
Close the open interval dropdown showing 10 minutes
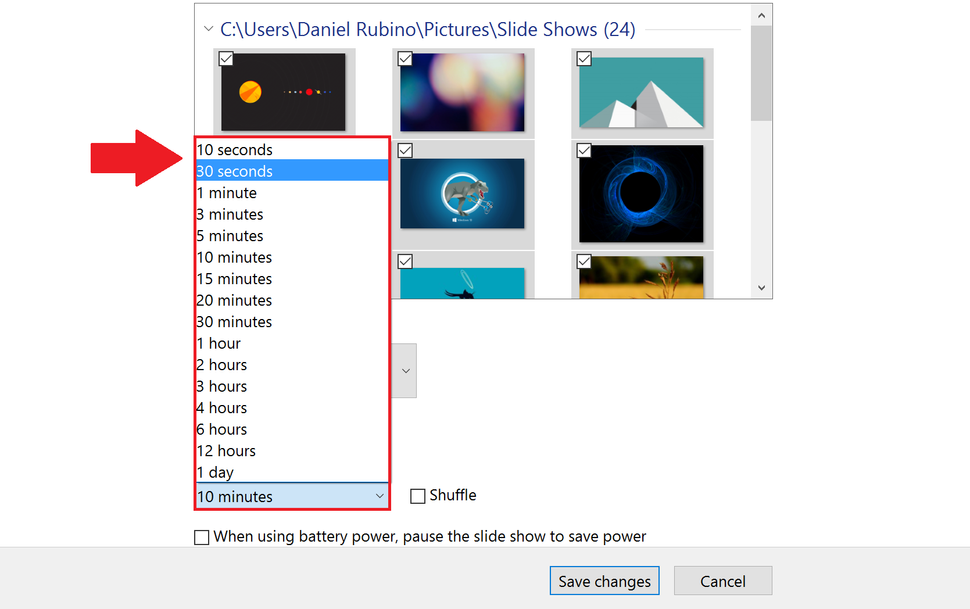(x=291, y=496)
